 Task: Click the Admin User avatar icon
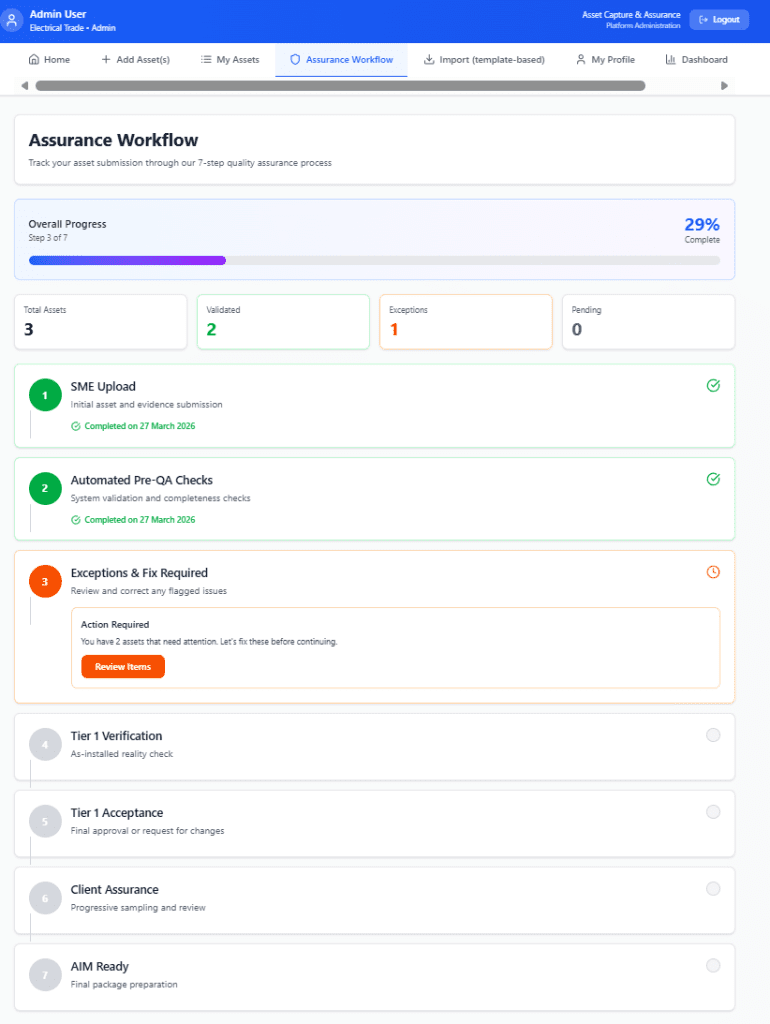click(x=11, y=20)
